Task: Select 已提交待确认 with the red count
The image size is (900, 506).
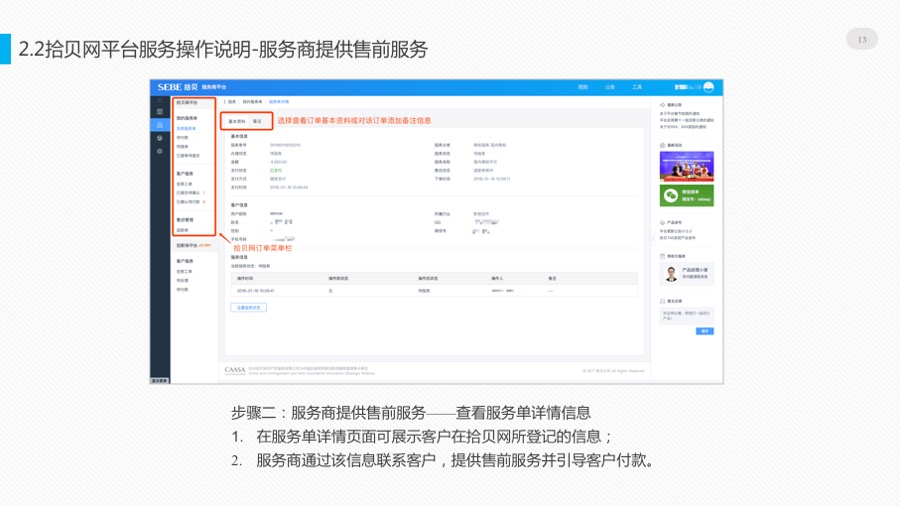Action: tap(190, 193)
